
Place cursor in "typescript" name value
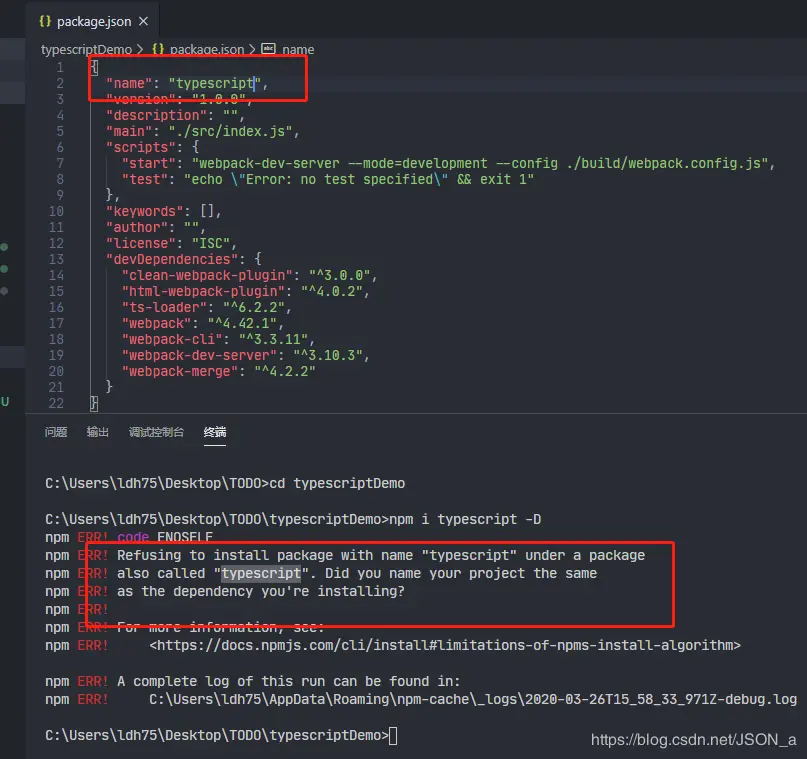[215, 83]
